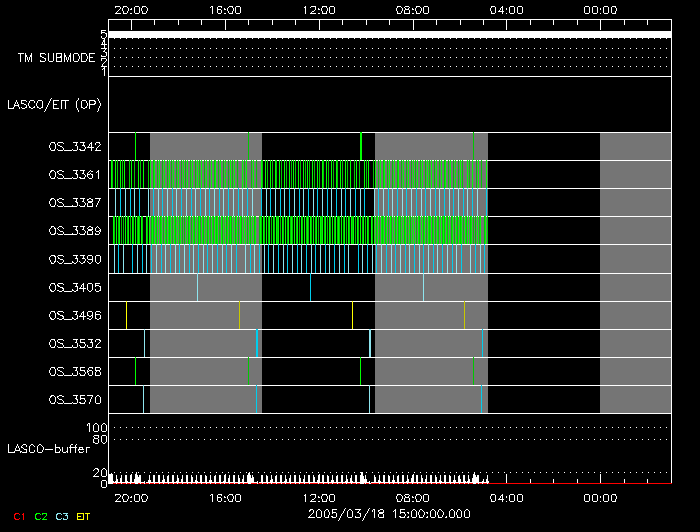Select the OS_3532 row label

(75, 344)
